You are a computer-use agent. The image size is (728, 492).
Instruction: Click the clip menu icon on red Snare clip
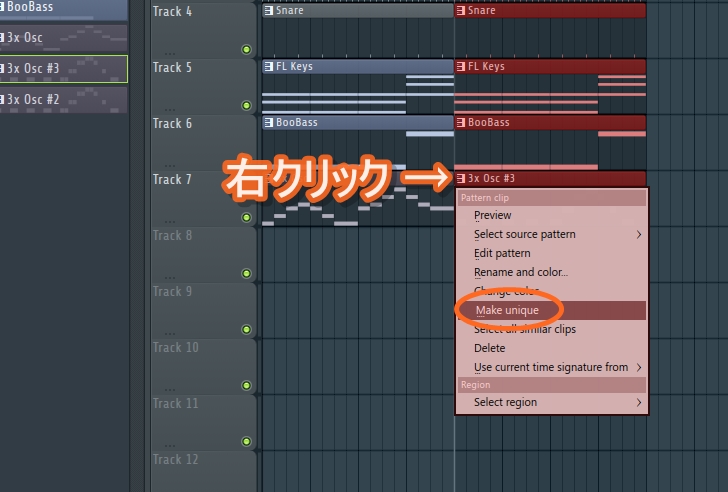[x=461, y=11]
